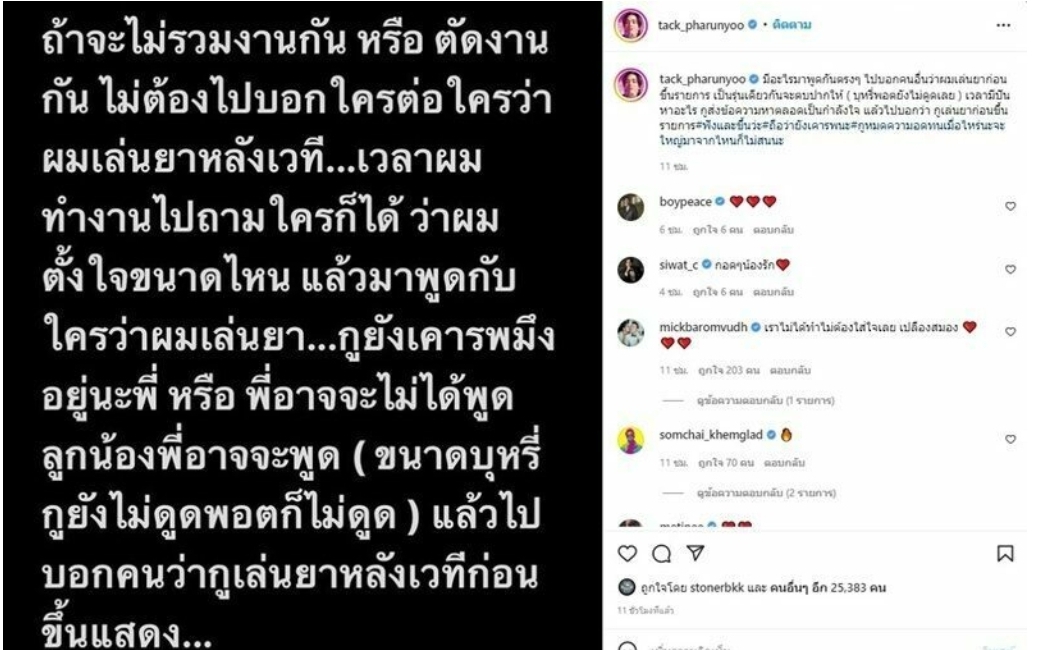Screen dimensions: 1052x650
Task: View likes count on mickbaromvudh's comment
Action: (x=729, y=370)
